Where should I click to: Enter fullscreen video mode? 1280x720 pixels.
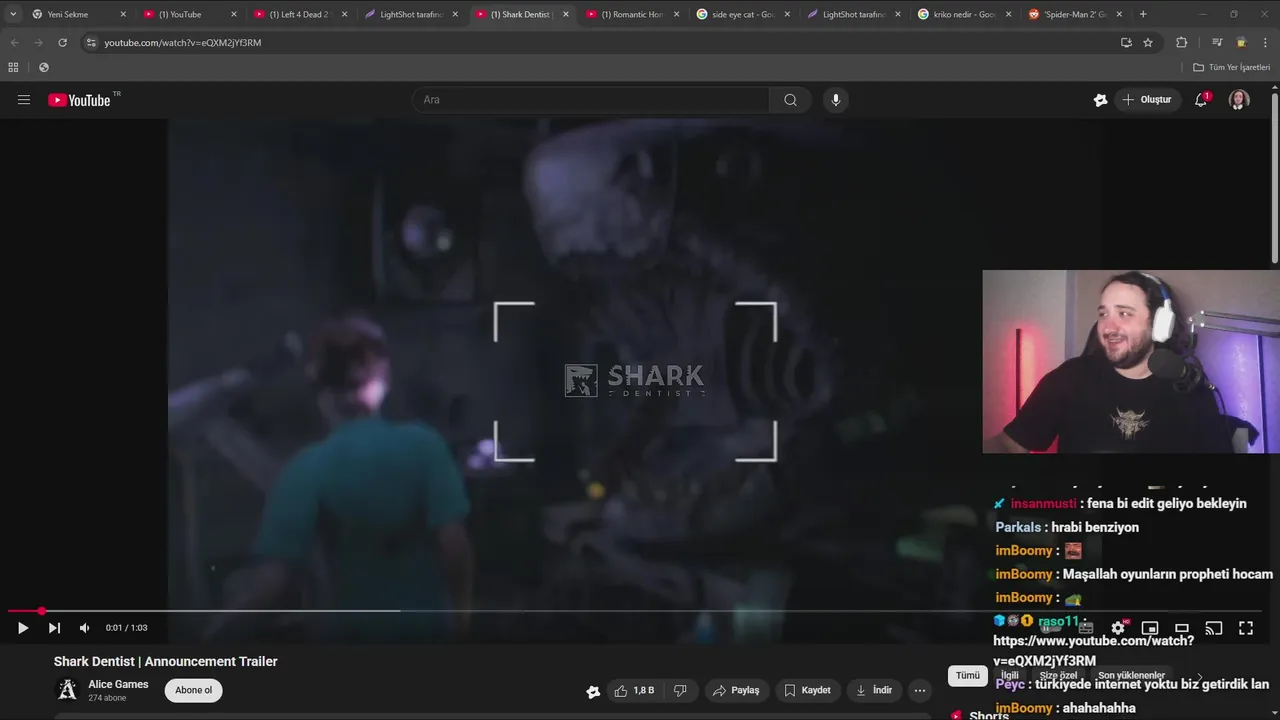(x=1246, y=628)
